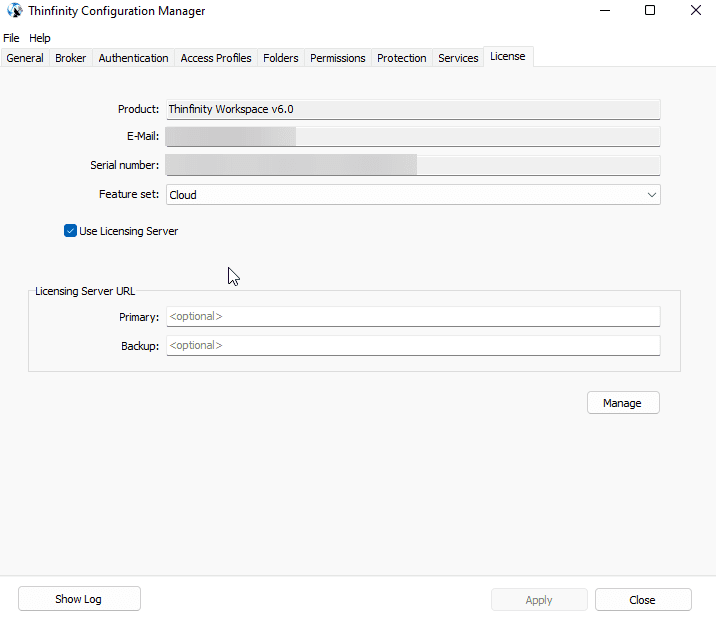The width and height of the screenshot is (716, 620).
Task: Click the Thinfinity globe app icon
Action: point(14,11)
